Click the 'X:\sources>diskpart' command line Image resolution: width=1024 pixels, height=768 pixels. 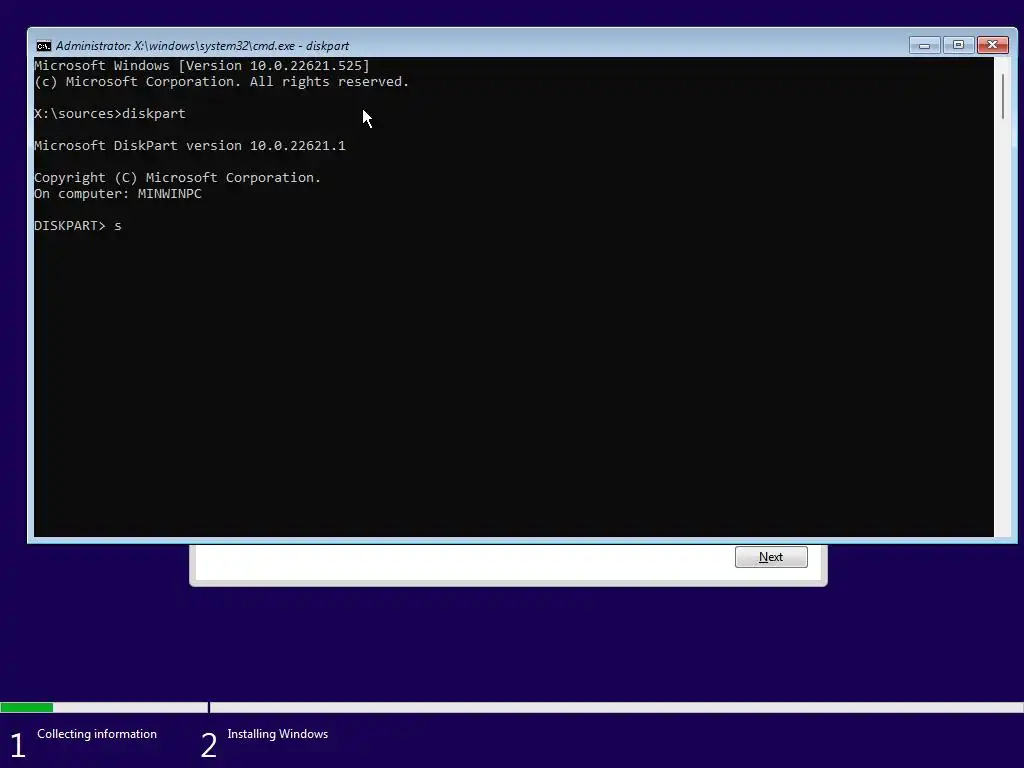[110, 114]
